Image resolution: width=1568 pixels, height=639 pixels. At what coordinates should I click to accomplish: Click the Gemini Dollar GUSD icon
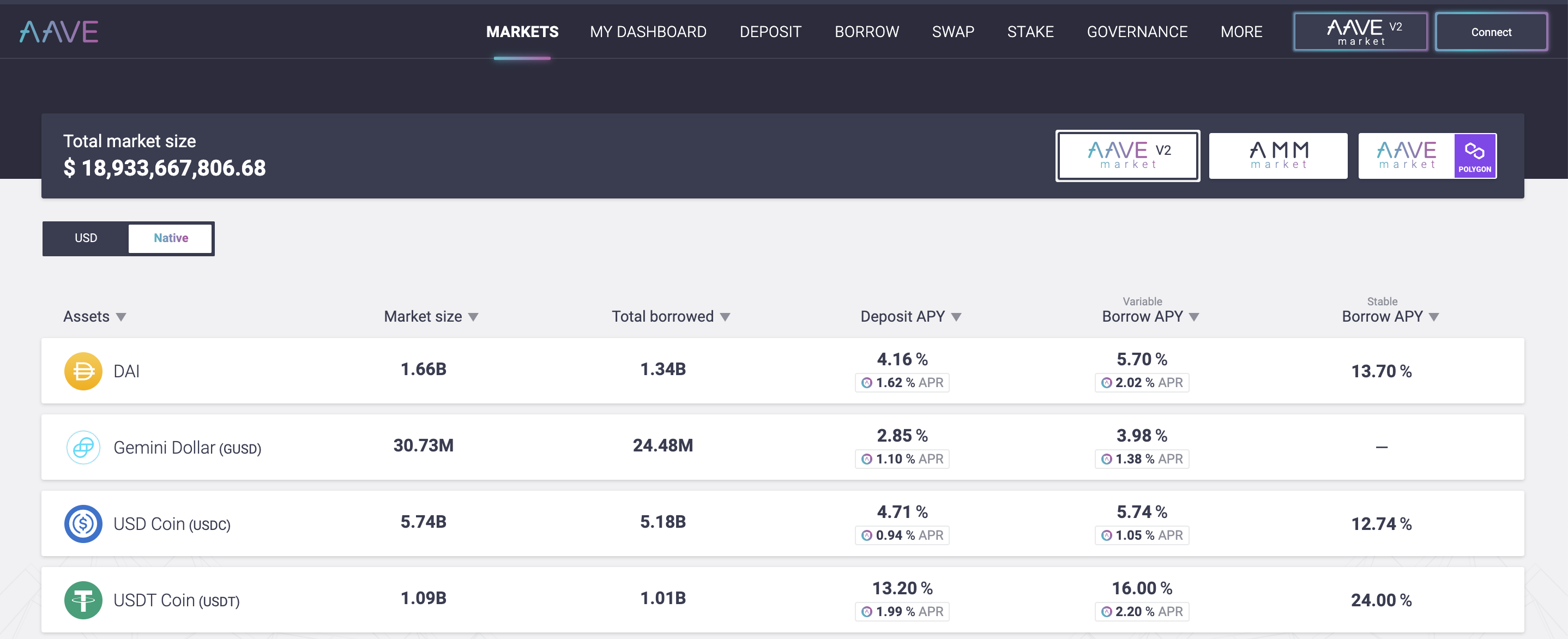pyautogui.click(x=83, y=447)
